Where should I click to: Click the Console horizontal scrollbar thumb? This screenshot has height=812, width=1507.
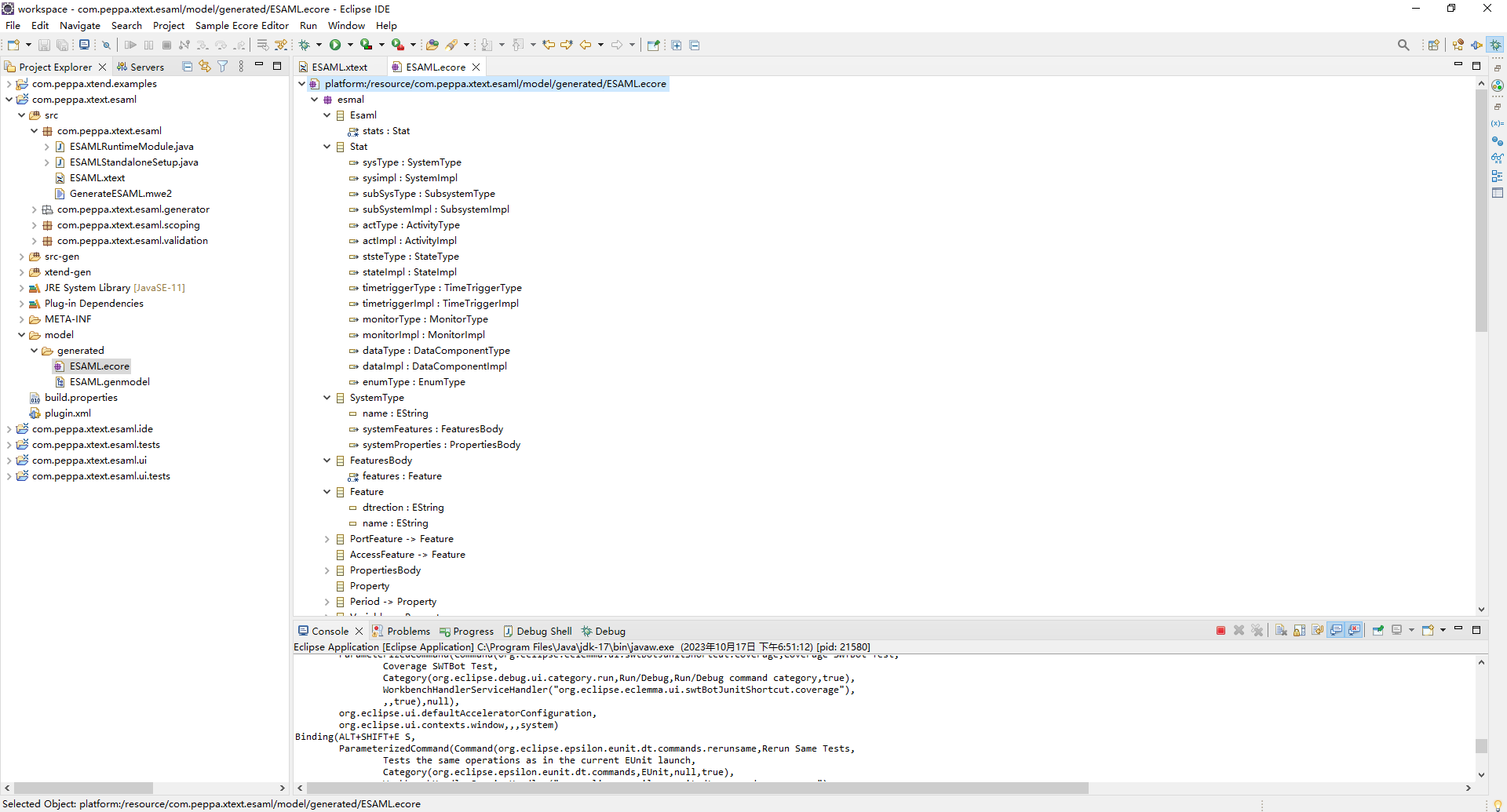point(697,788)
